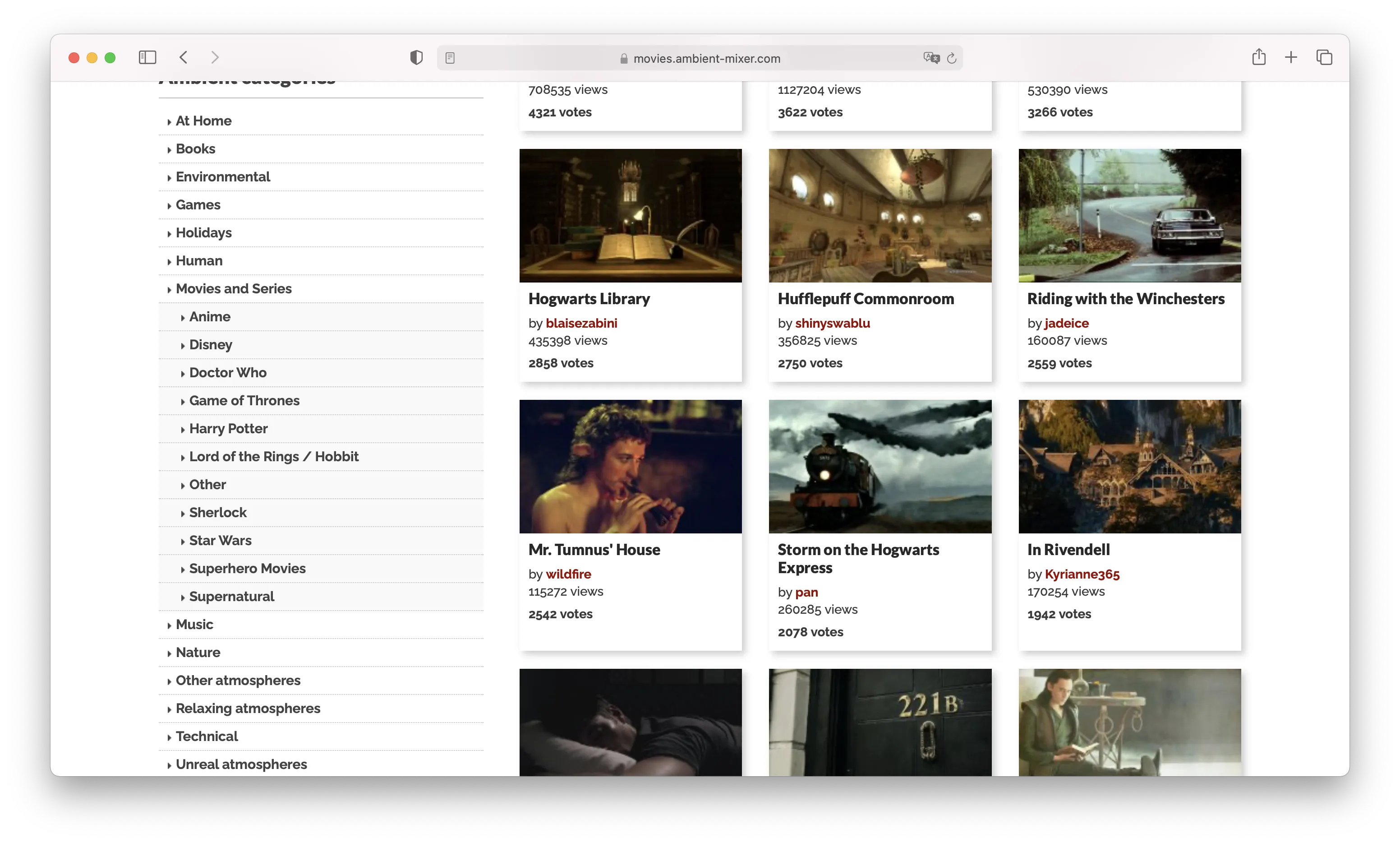1400x843 pixels.
Task: Go back using the back arrow
Action: [x=184, y=57]
